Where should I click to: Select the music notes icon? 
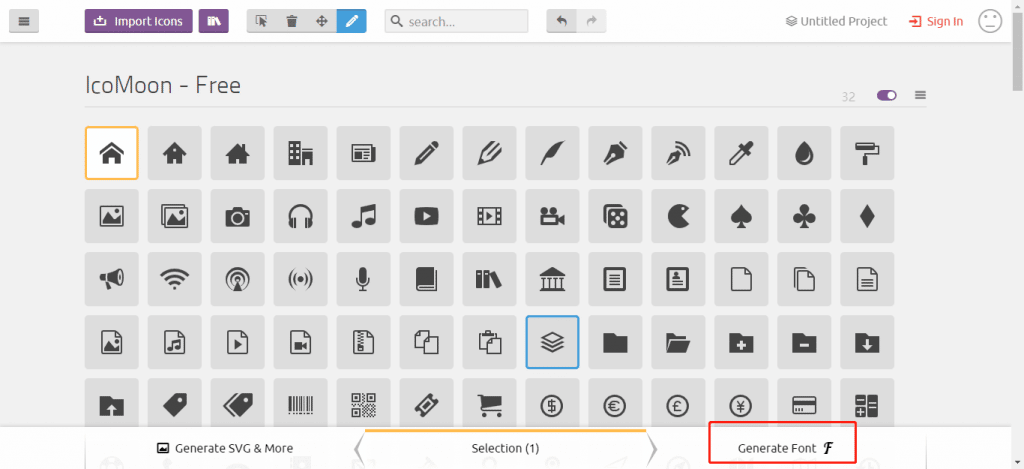[x=363, y=216]
